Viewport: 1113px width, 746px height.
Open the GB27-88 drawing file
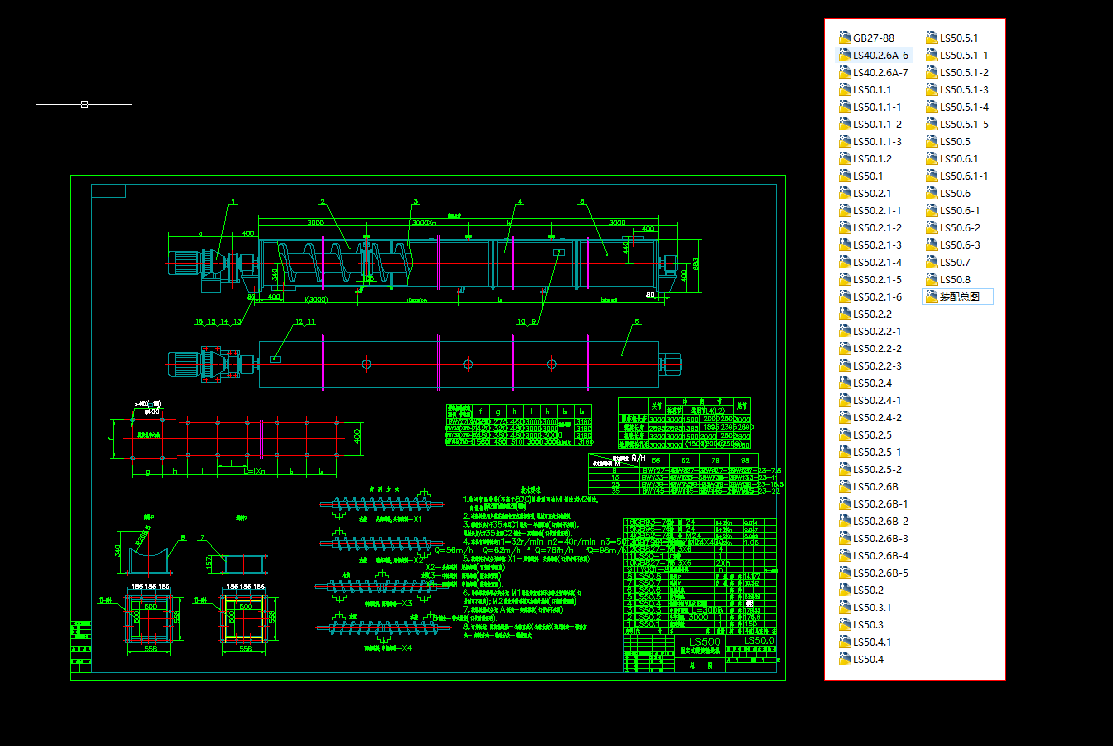[866, 38]
